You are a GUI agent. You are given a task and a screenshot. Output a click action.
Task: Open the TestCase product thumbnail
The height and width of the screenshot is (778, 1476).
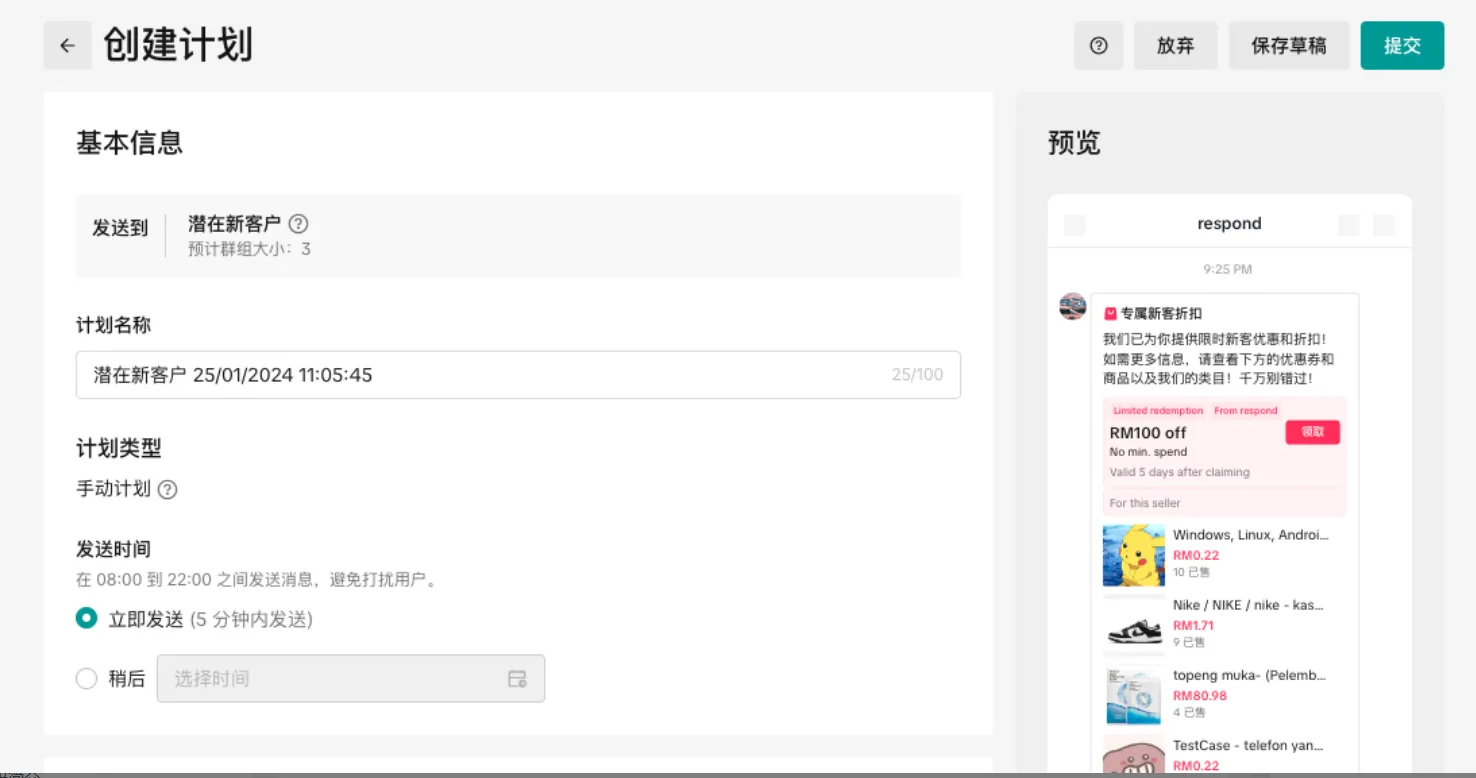tap(1134, 756)
